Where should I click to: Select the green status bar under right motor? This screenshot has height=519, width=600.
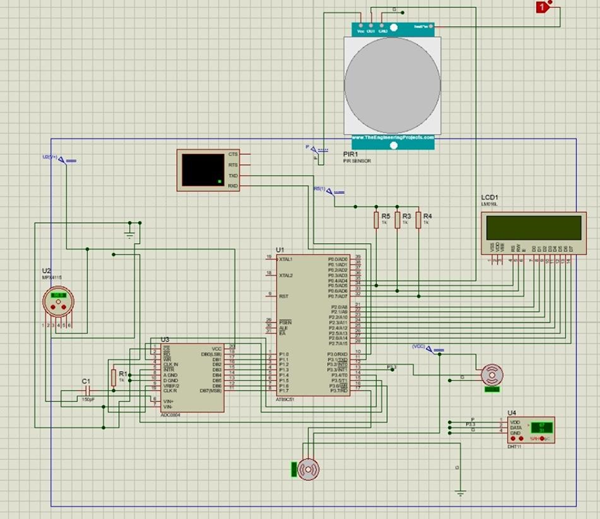coord(492,389)
